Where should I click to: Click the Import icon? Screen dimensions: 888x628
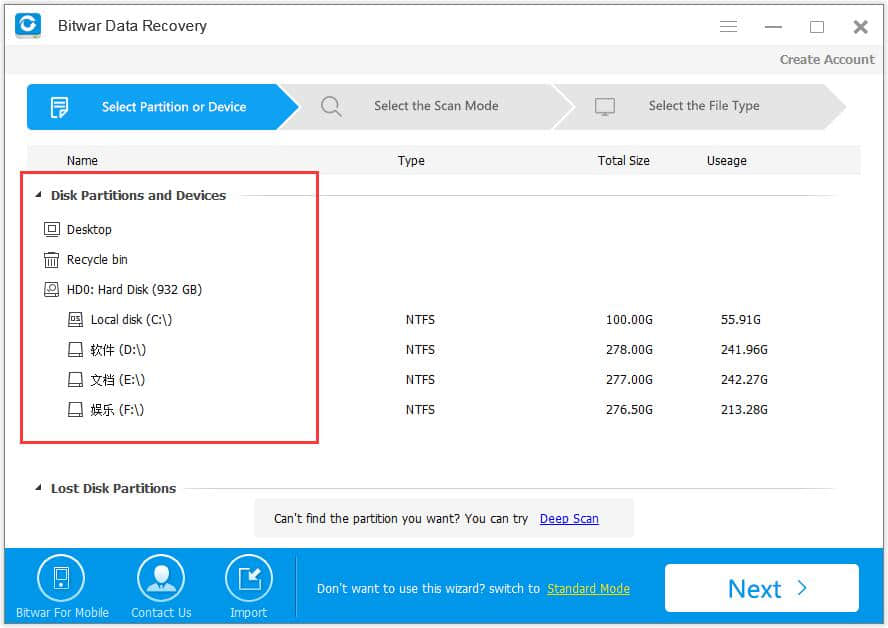click(249, 578)
